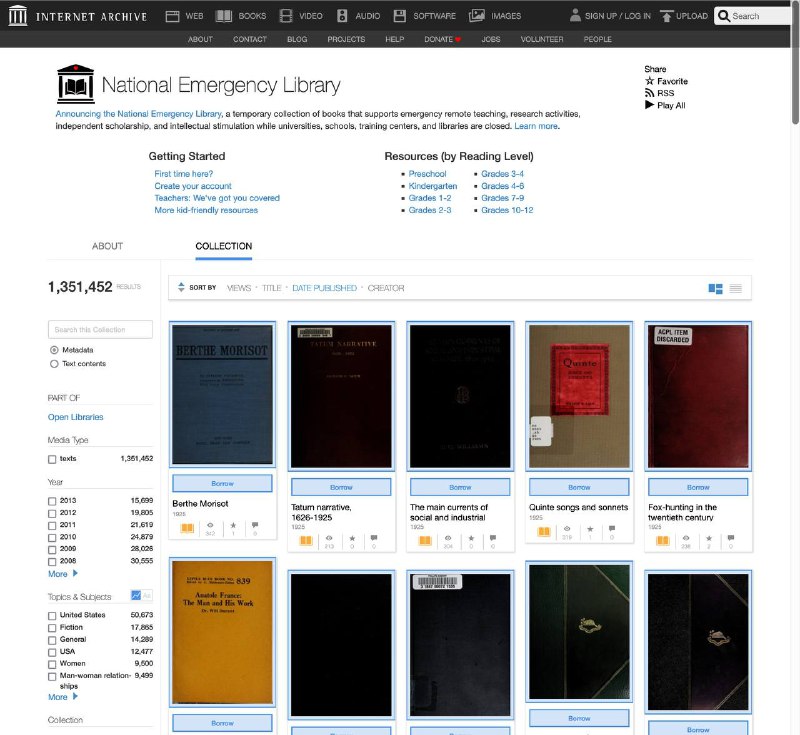The image size is (800, 735).
Task: Click the book icon under Berthe Morisot
Action: pos(187,528)
